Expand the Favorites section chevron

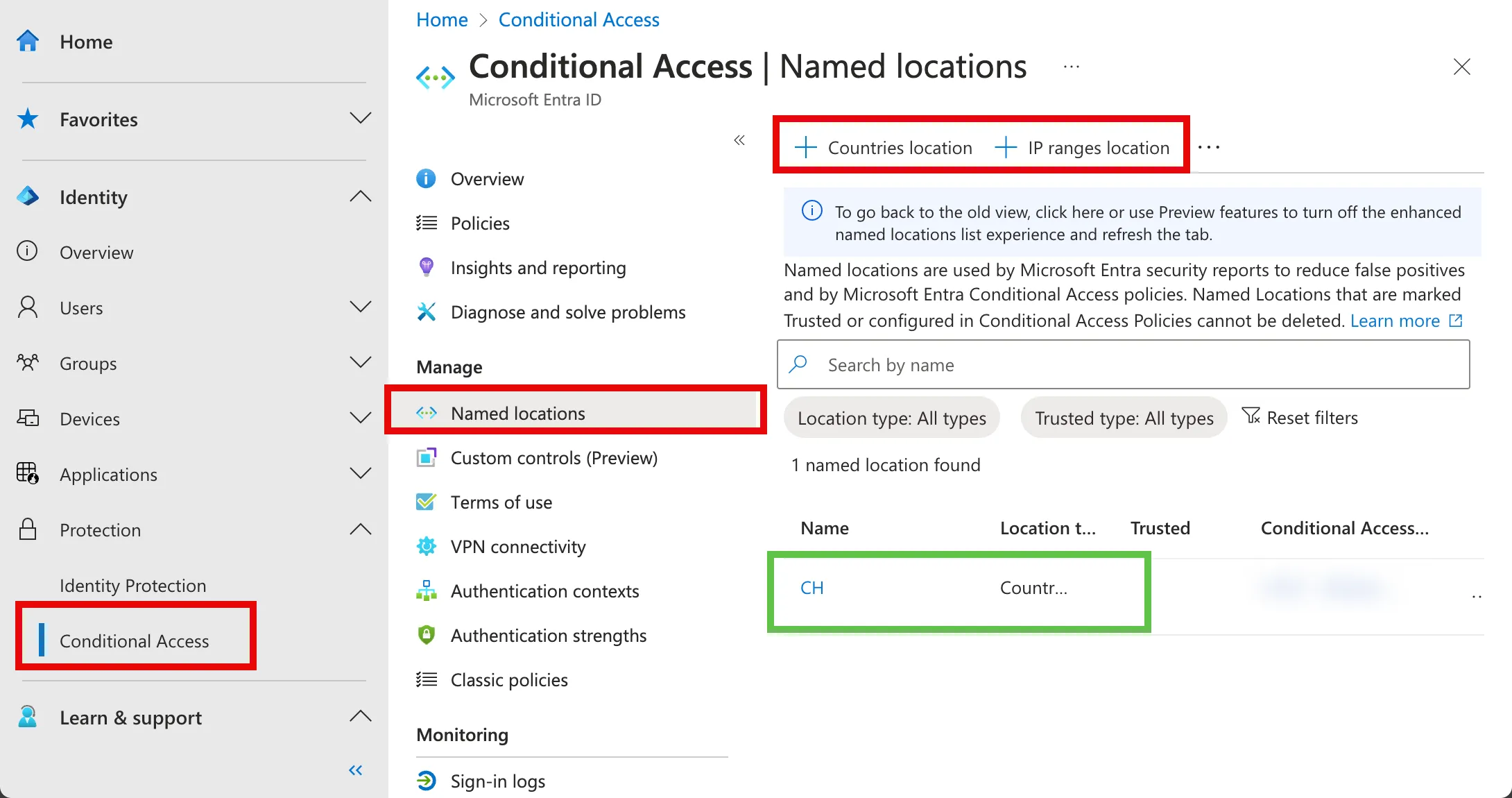(x=361, y=118)
